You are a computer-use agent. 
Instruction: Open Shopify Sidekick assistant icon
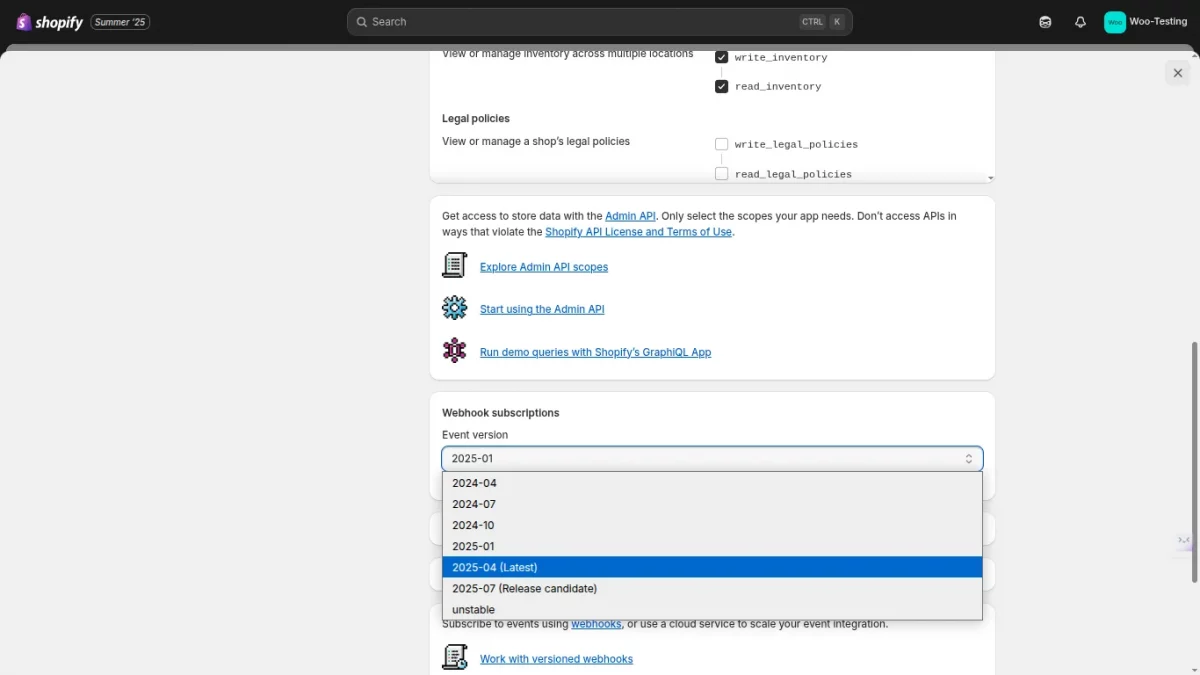(1044, 21)
